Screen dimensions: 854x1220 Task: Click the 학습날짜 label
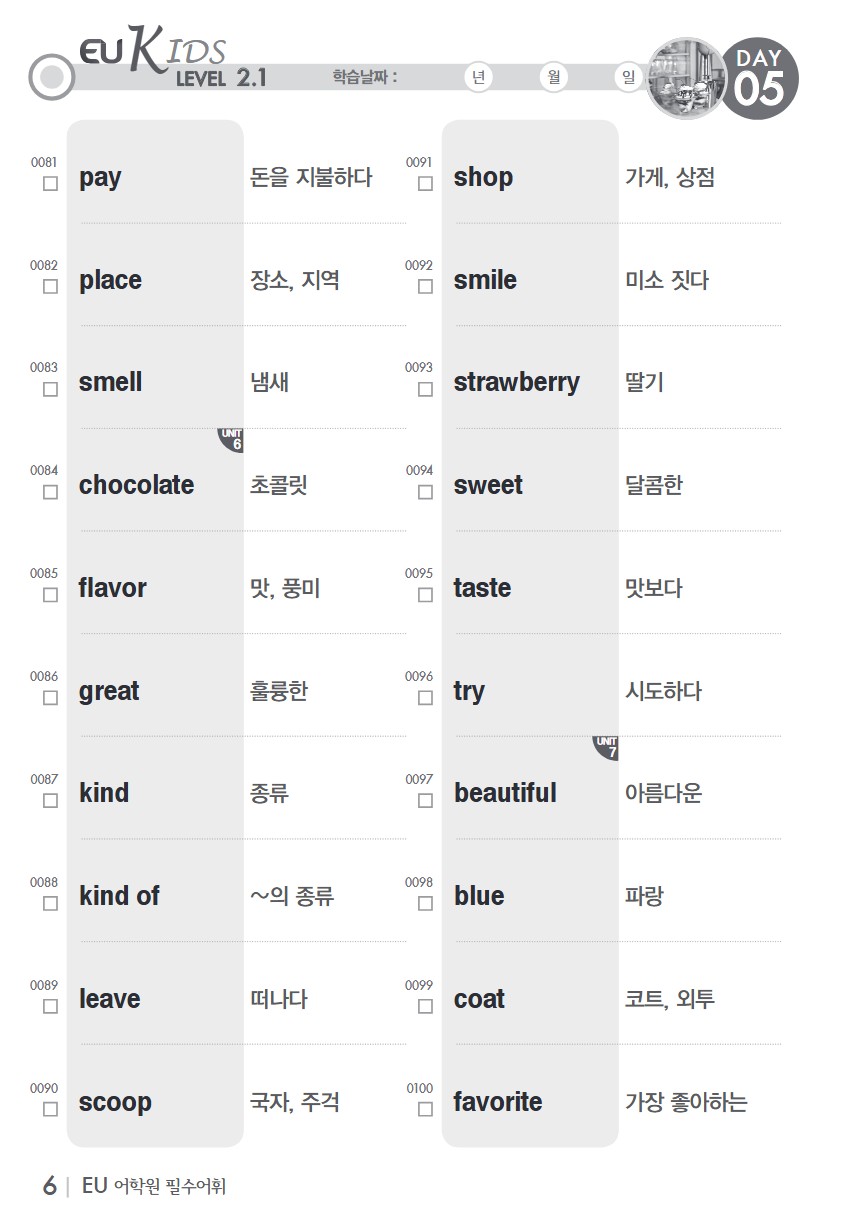[x=365, y=77]
